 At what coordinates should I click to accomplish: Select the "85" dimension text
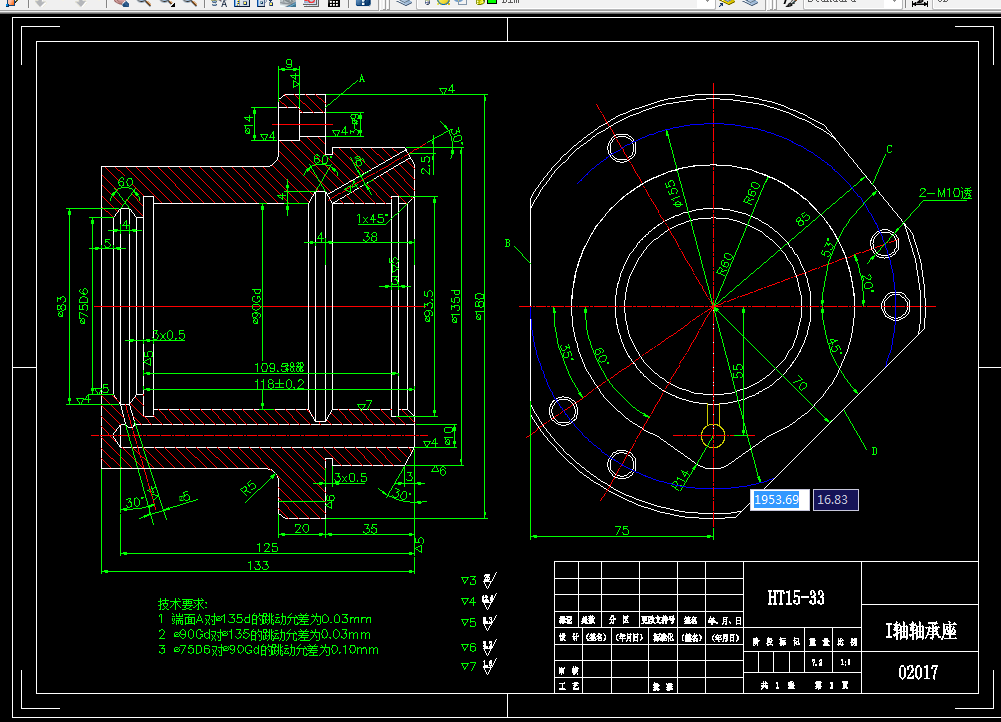(x=803, y=219)
